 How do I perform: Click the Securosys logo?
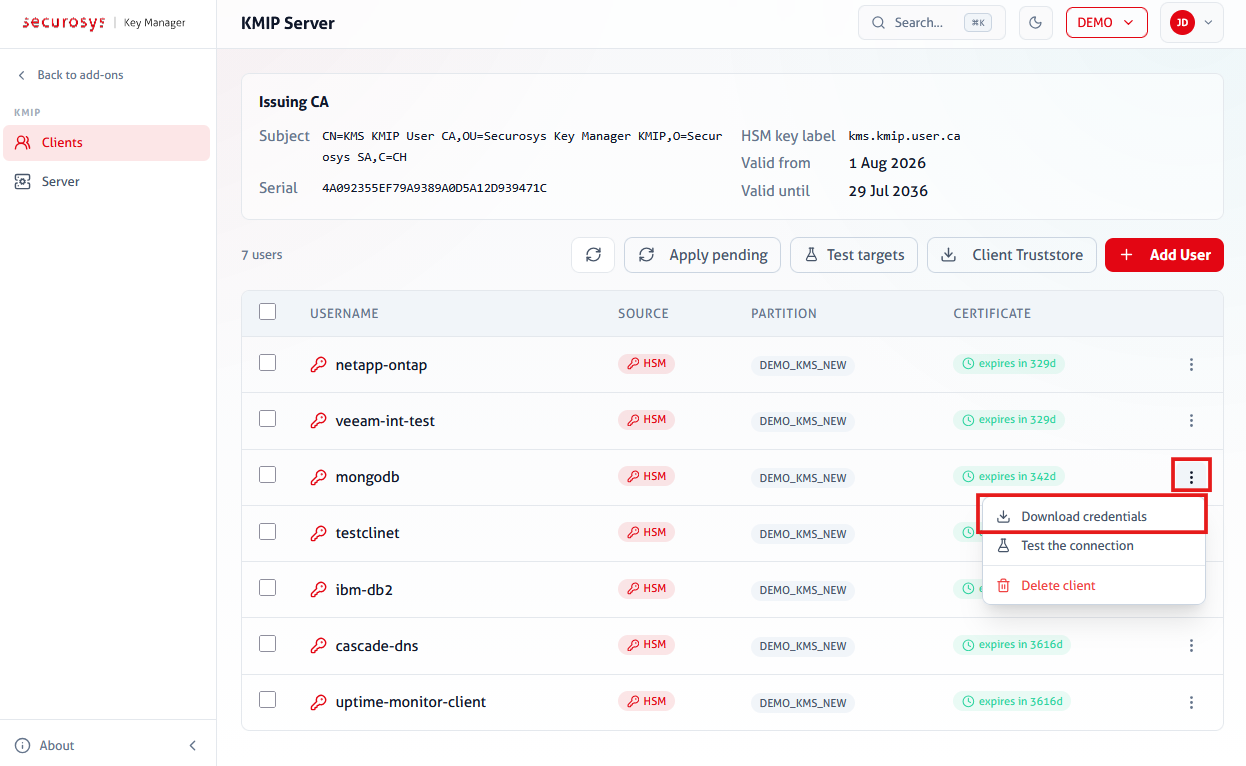click(x=63, y=23)
